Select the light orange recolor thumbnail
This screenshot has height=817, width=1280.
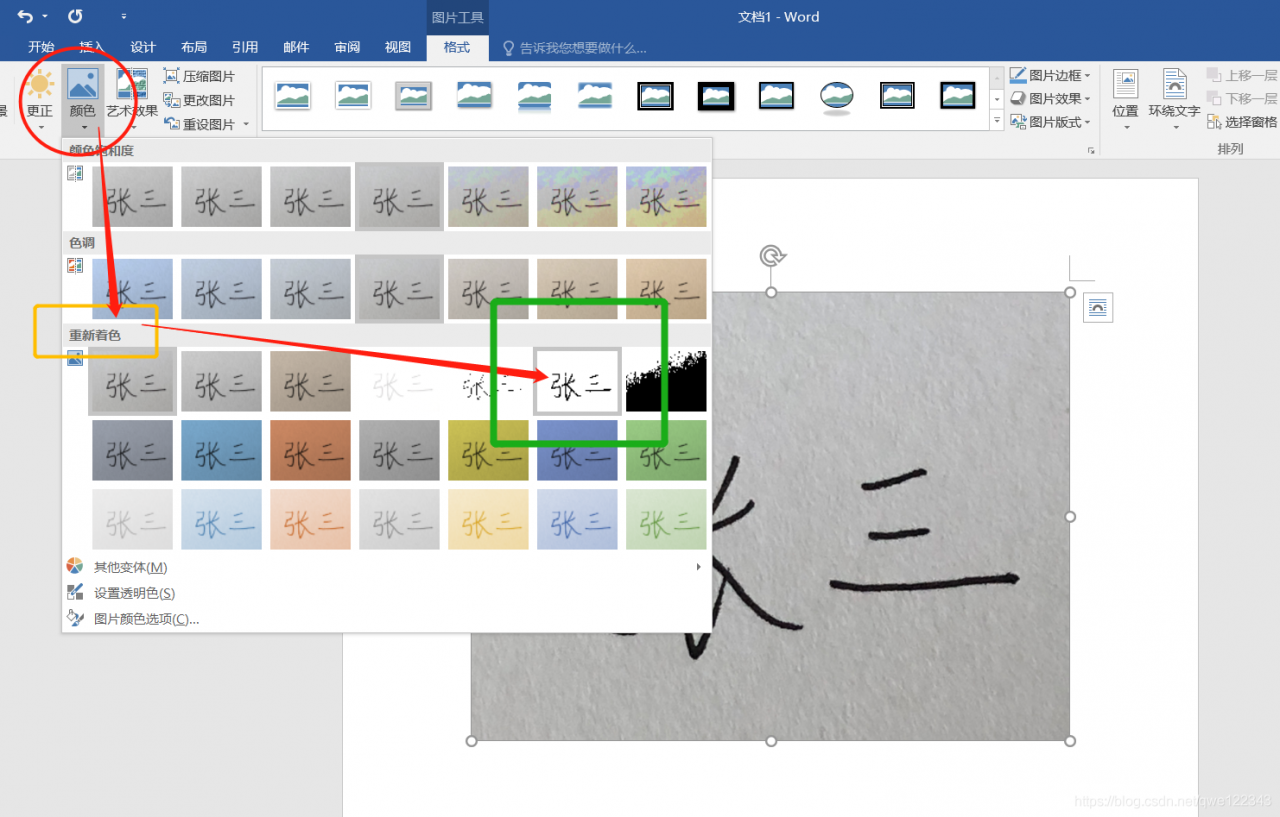click(x=310, y=519)
